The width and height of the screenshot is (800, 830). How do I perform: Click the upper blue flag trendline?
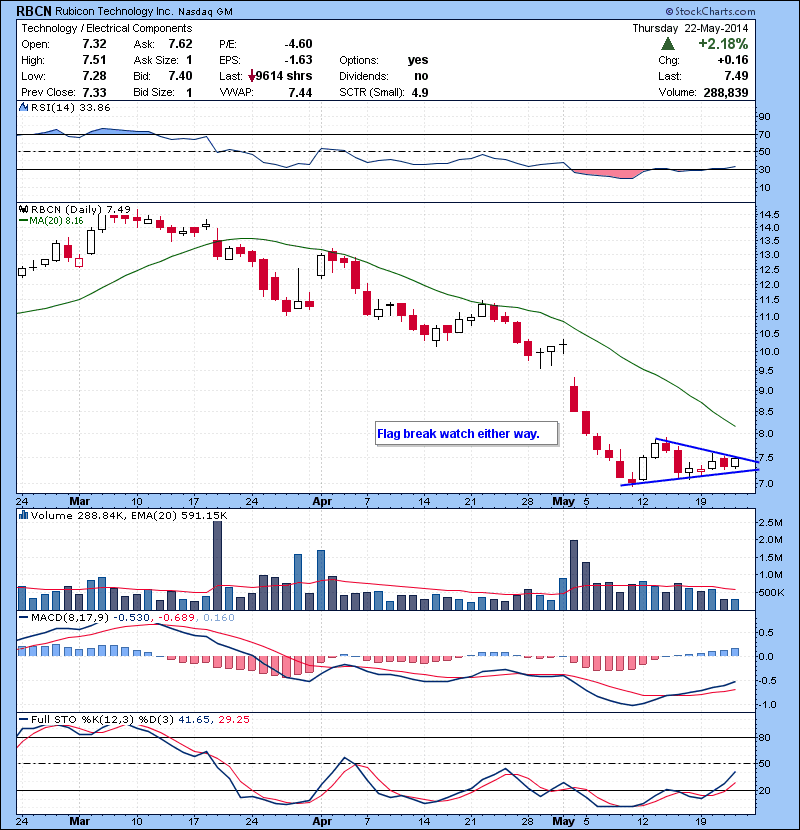point(707,450)
